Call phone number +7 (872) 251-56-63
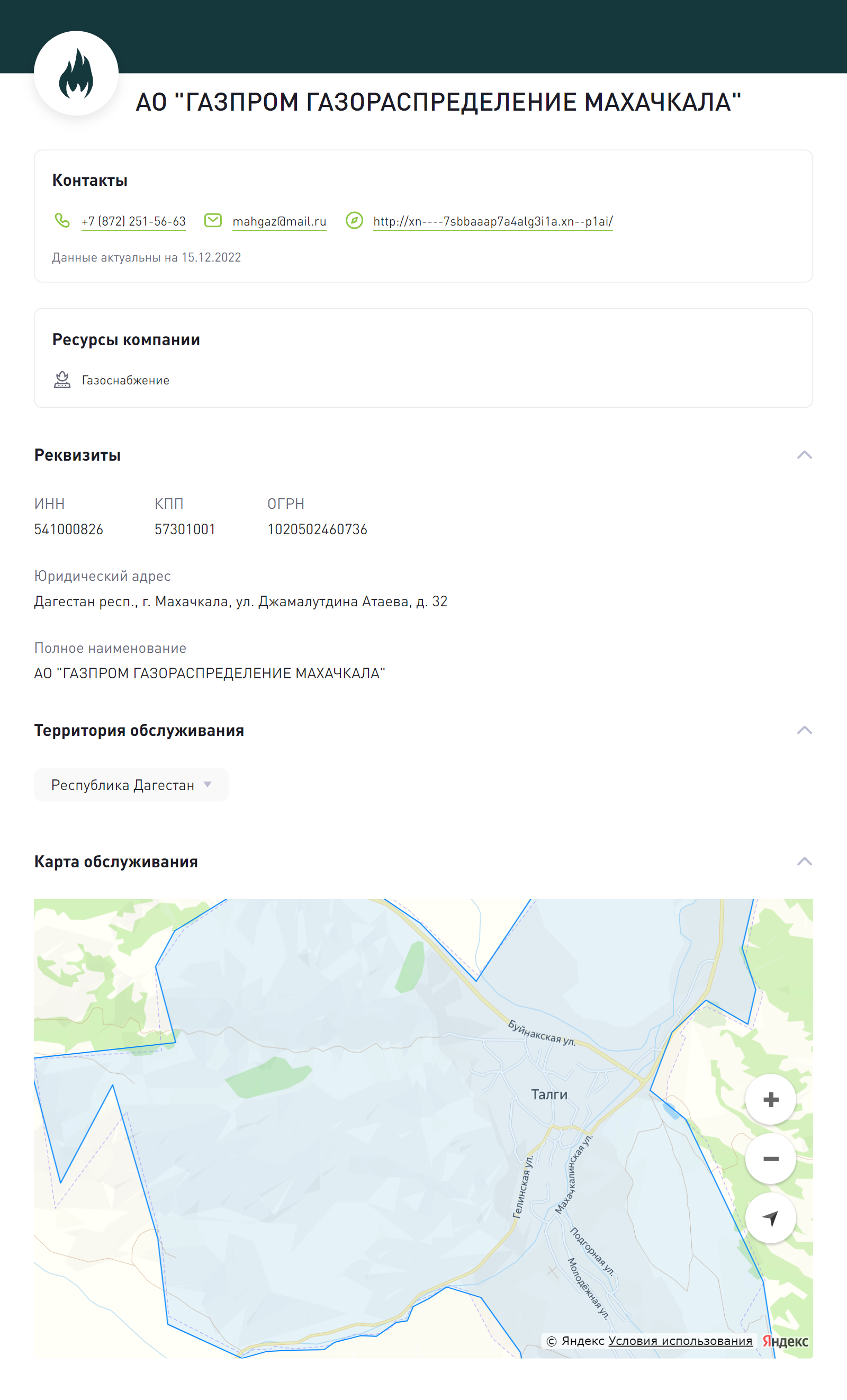This screenshot has height=1400, width=847. point(133,221)
